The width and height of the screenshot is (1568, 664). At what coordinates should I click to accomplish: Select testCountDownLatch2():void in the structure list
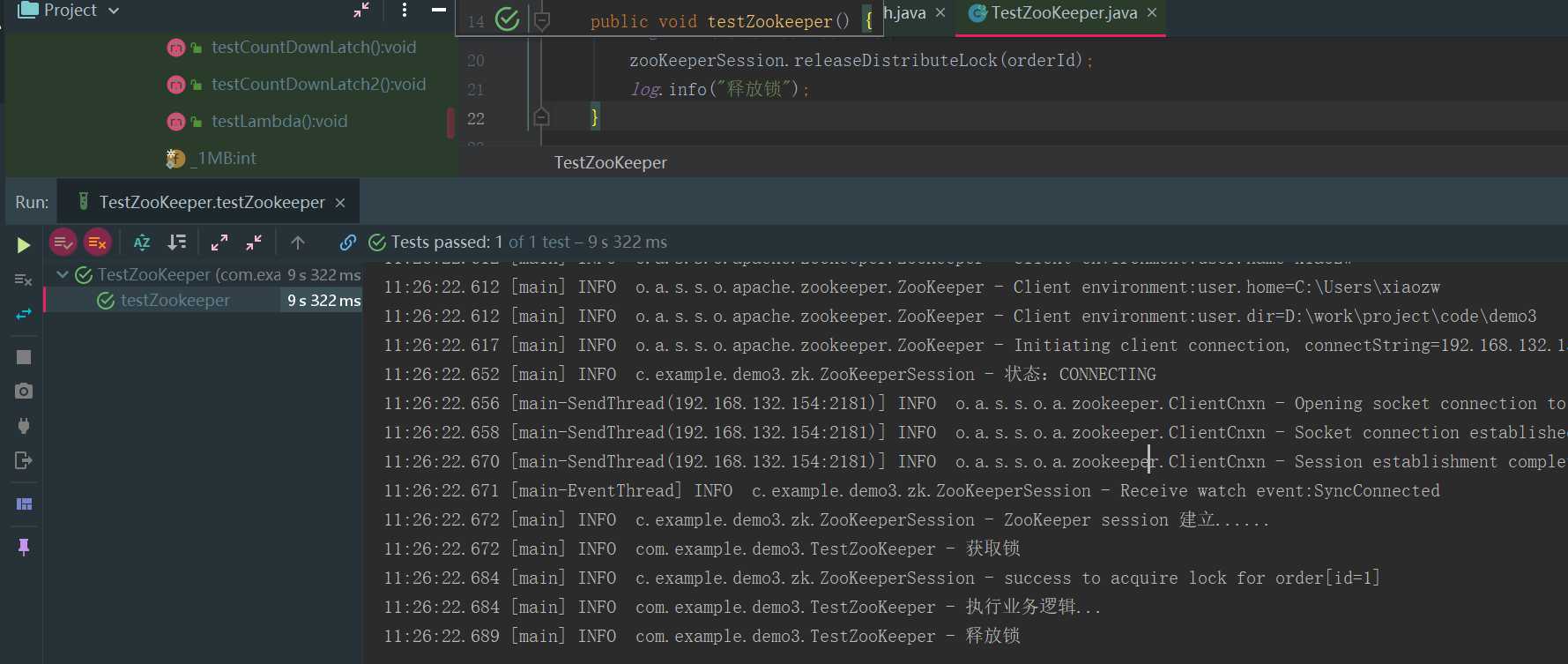[x=318, y=85]
